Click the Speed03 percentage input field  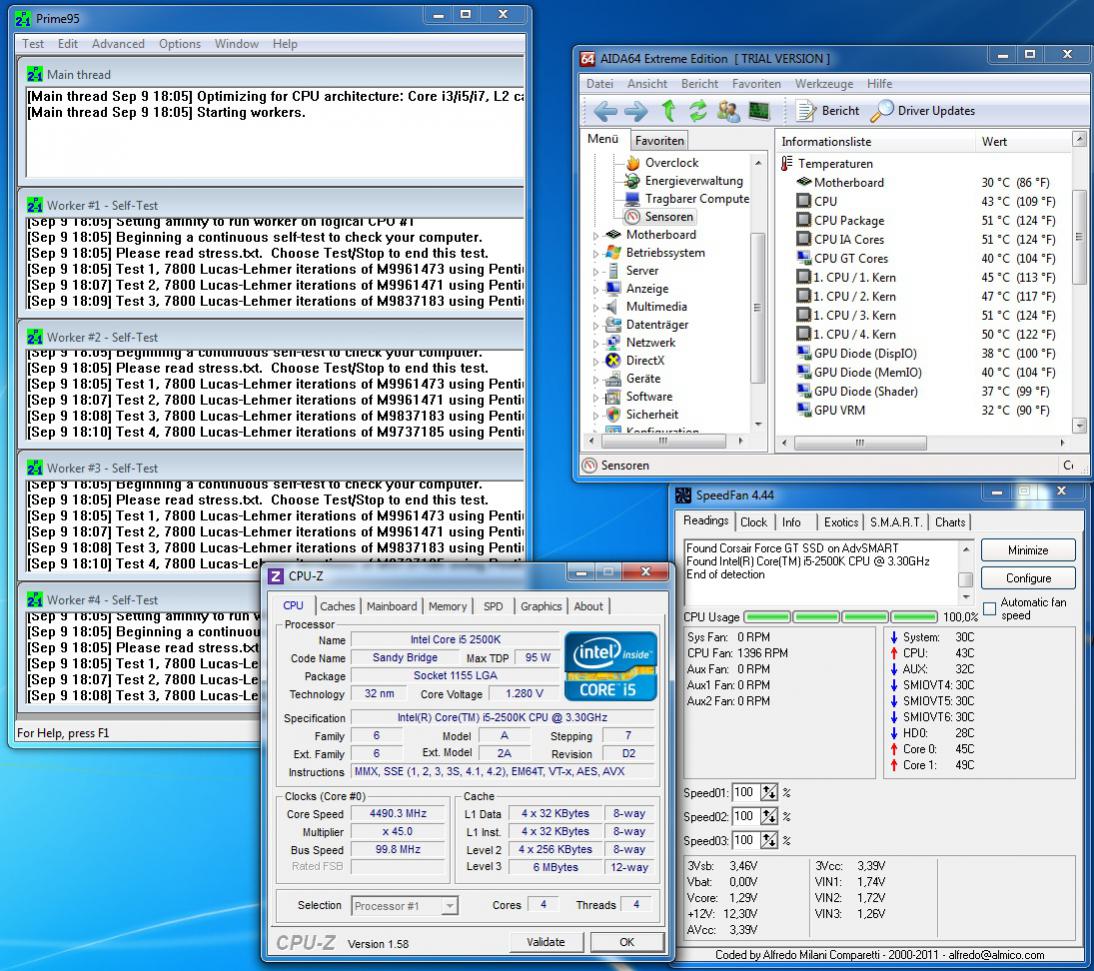tap(744, 841)
